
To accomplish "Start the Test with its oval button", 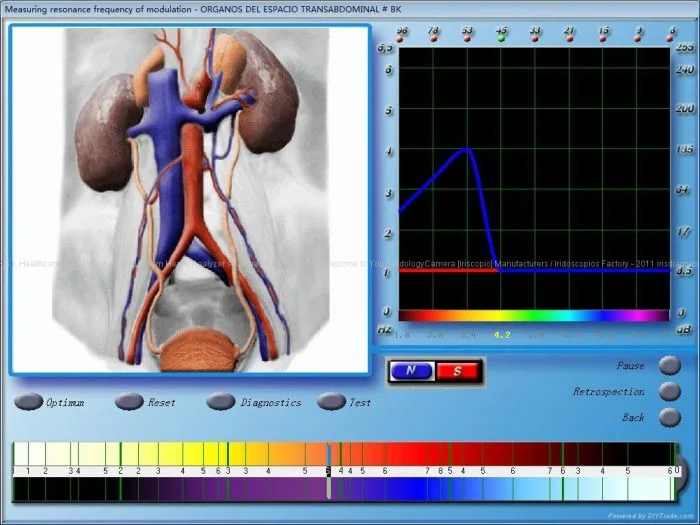I will point(331,401).
